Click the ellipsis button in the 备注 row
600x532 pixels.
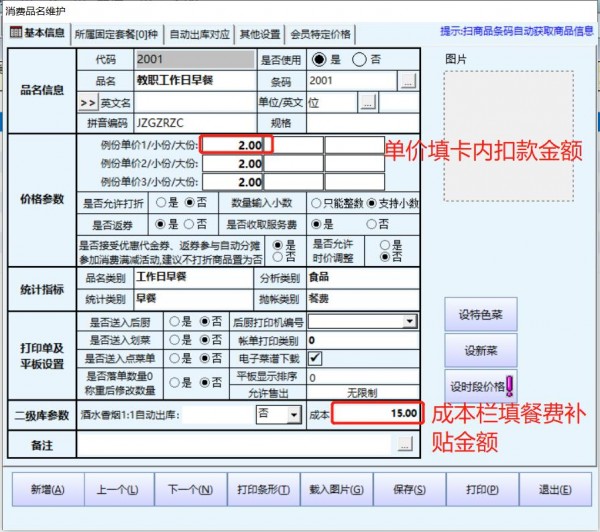coord(405,442)
